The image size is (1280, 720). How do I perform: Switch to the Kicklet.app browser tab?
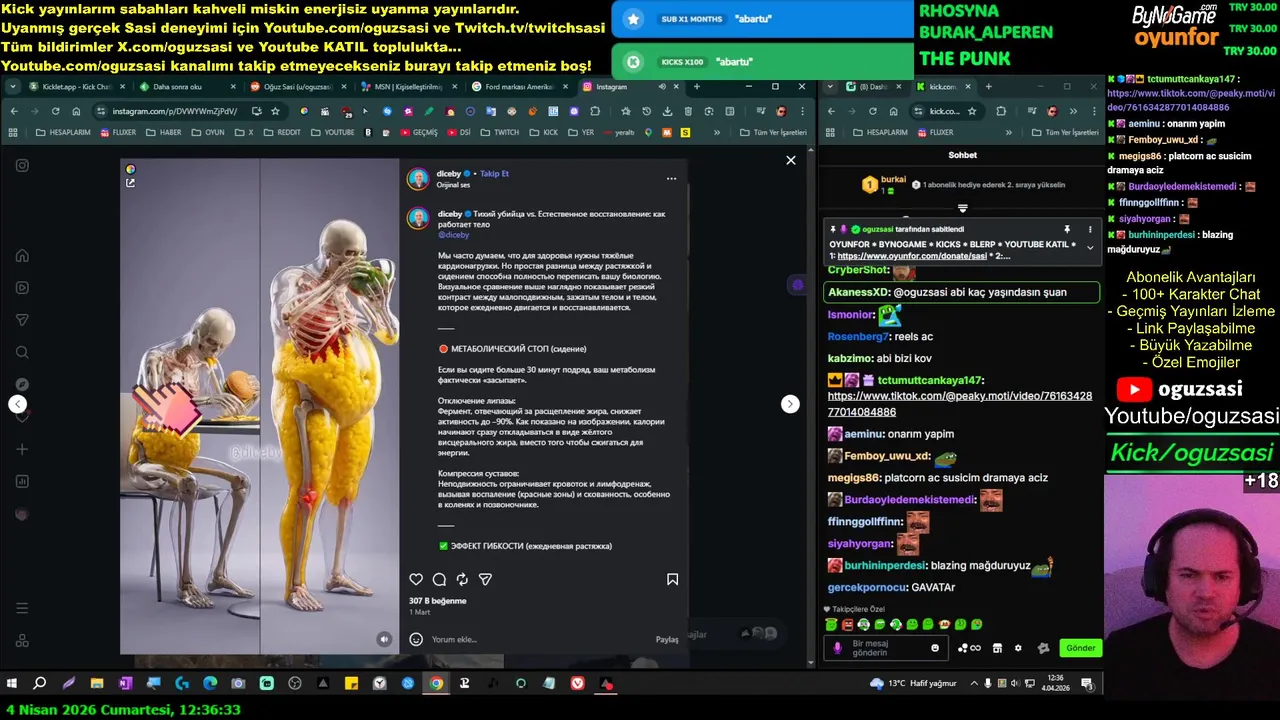(75, 87)
